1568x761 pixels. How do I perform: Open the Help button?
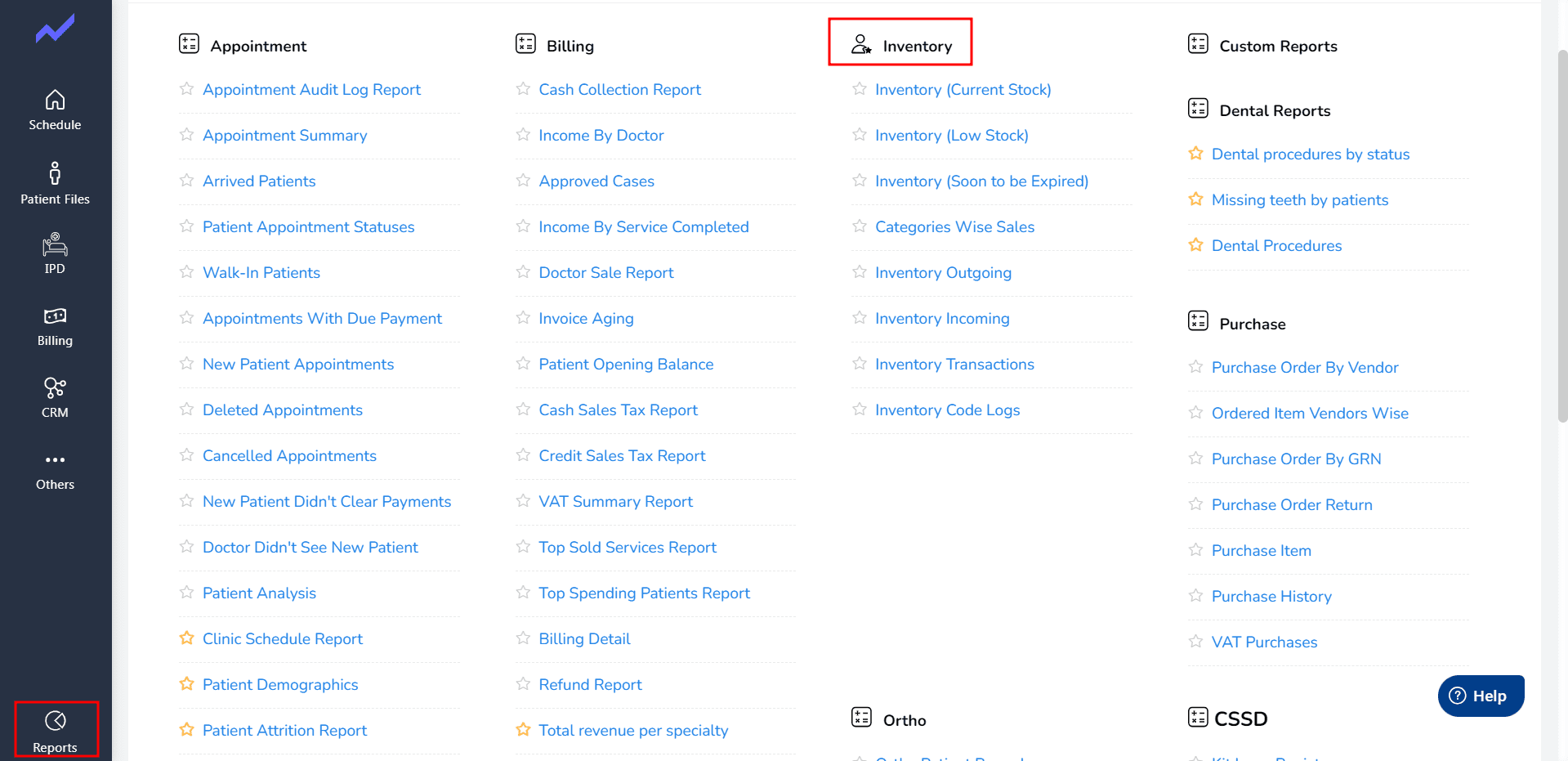[1481, 696]
